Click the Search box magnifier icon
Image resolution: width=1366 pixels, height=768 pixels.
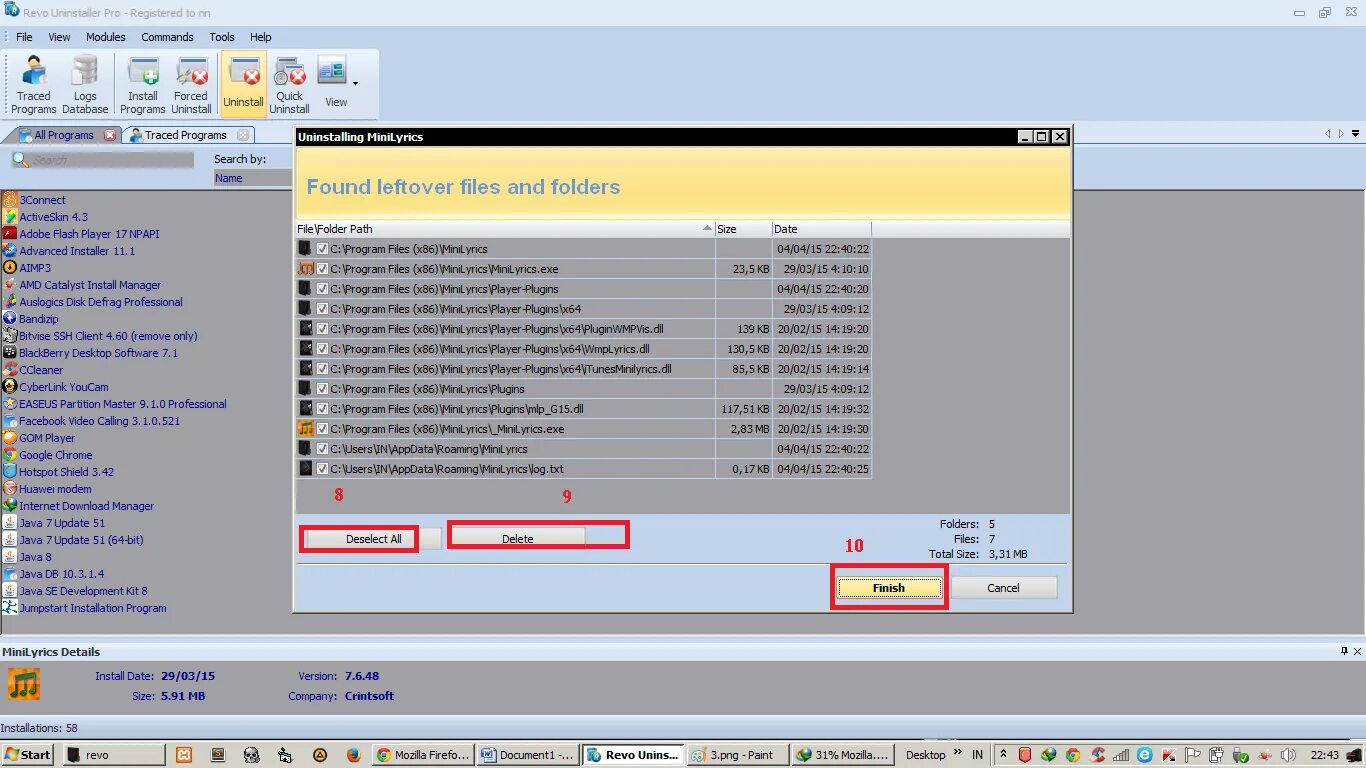tap(20, 160)
